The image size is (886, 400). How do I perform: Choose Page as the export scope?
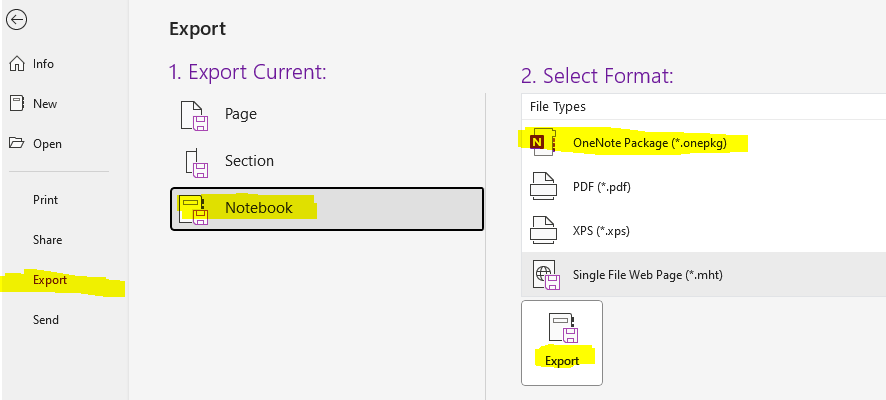[x=327, y=115]
